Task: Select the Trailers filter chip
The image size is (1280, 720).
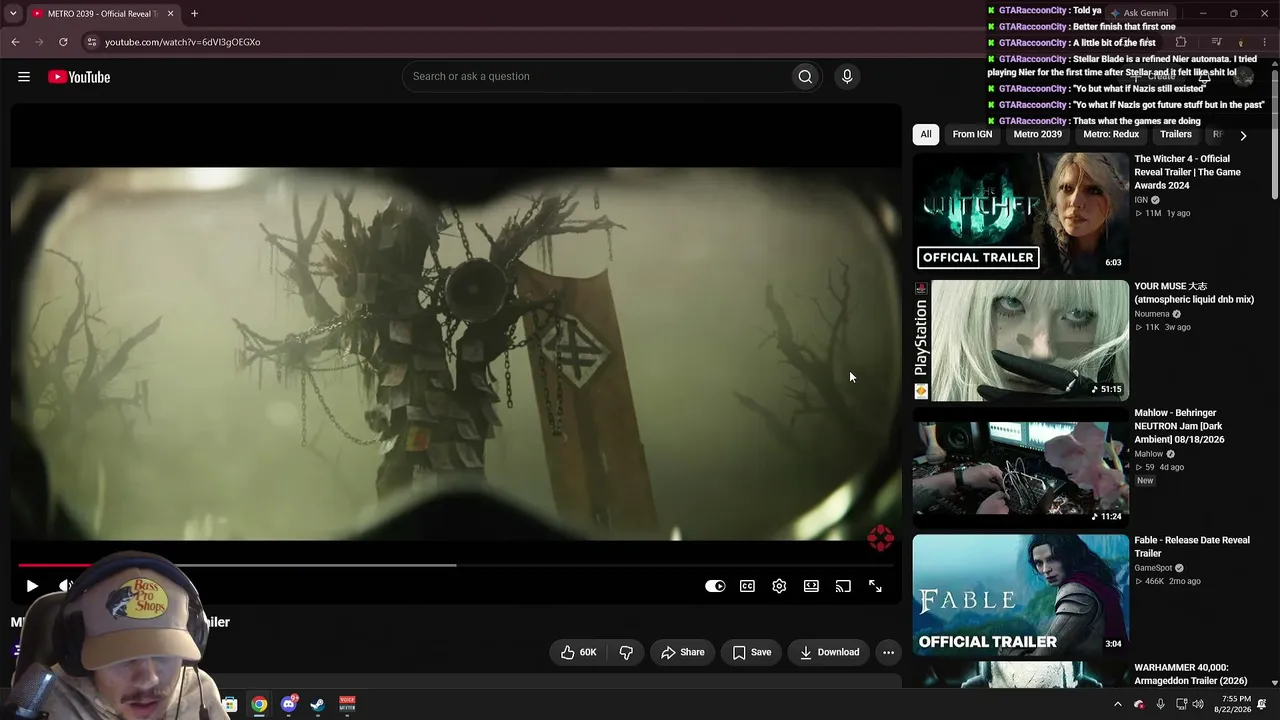Action: (1176, 134)
